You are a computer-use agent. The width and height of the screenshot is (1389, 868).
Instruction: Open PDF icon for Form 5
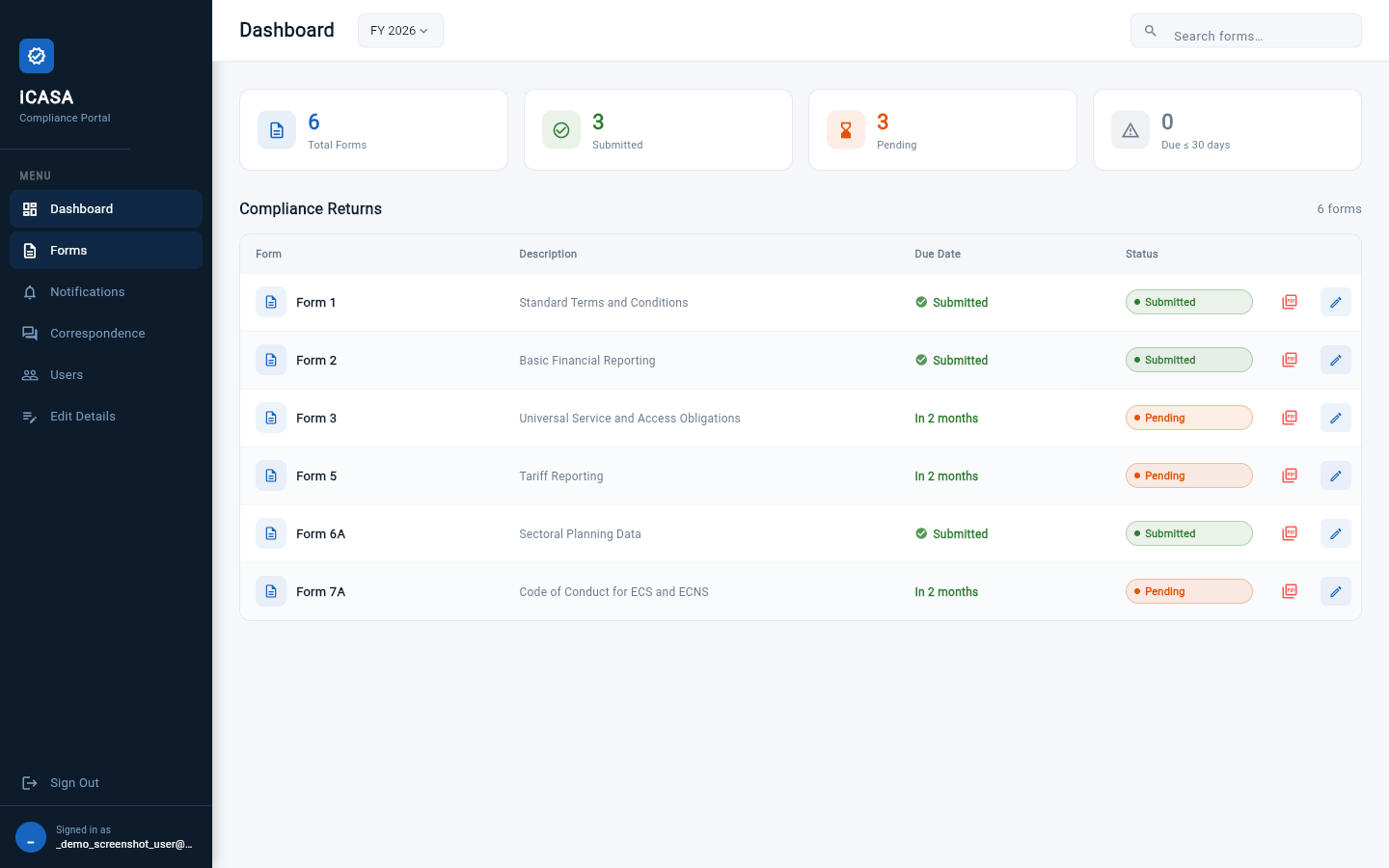(1290, 475)
